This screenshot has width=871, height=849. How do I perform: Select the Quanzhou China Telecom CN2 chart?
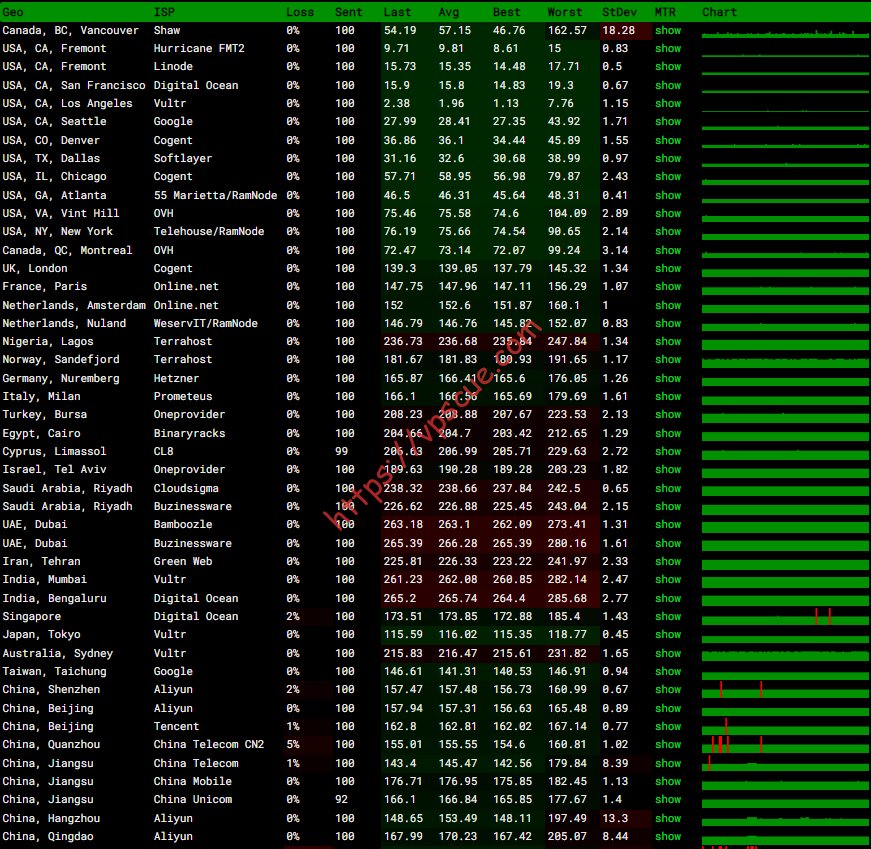[x=785, y=745]
